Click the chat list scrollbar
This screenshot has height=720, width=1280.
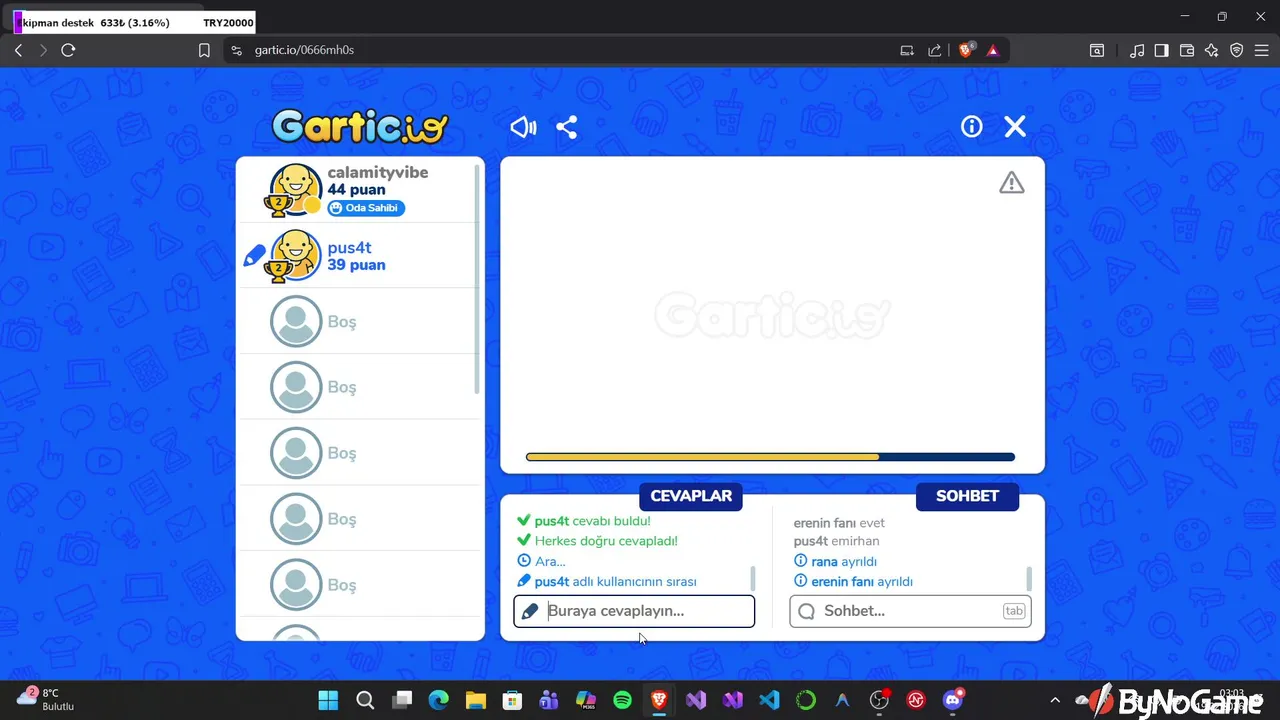click(x=1028, y=579)
